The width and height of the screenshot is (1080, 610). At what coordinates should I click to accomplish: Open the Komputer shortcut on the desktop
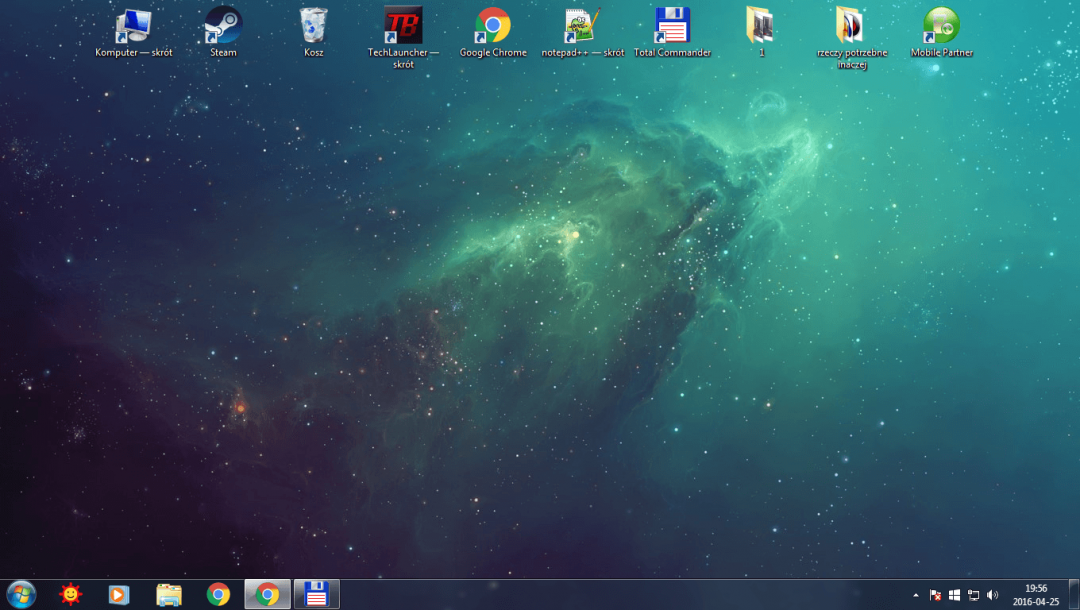[133, 27]
